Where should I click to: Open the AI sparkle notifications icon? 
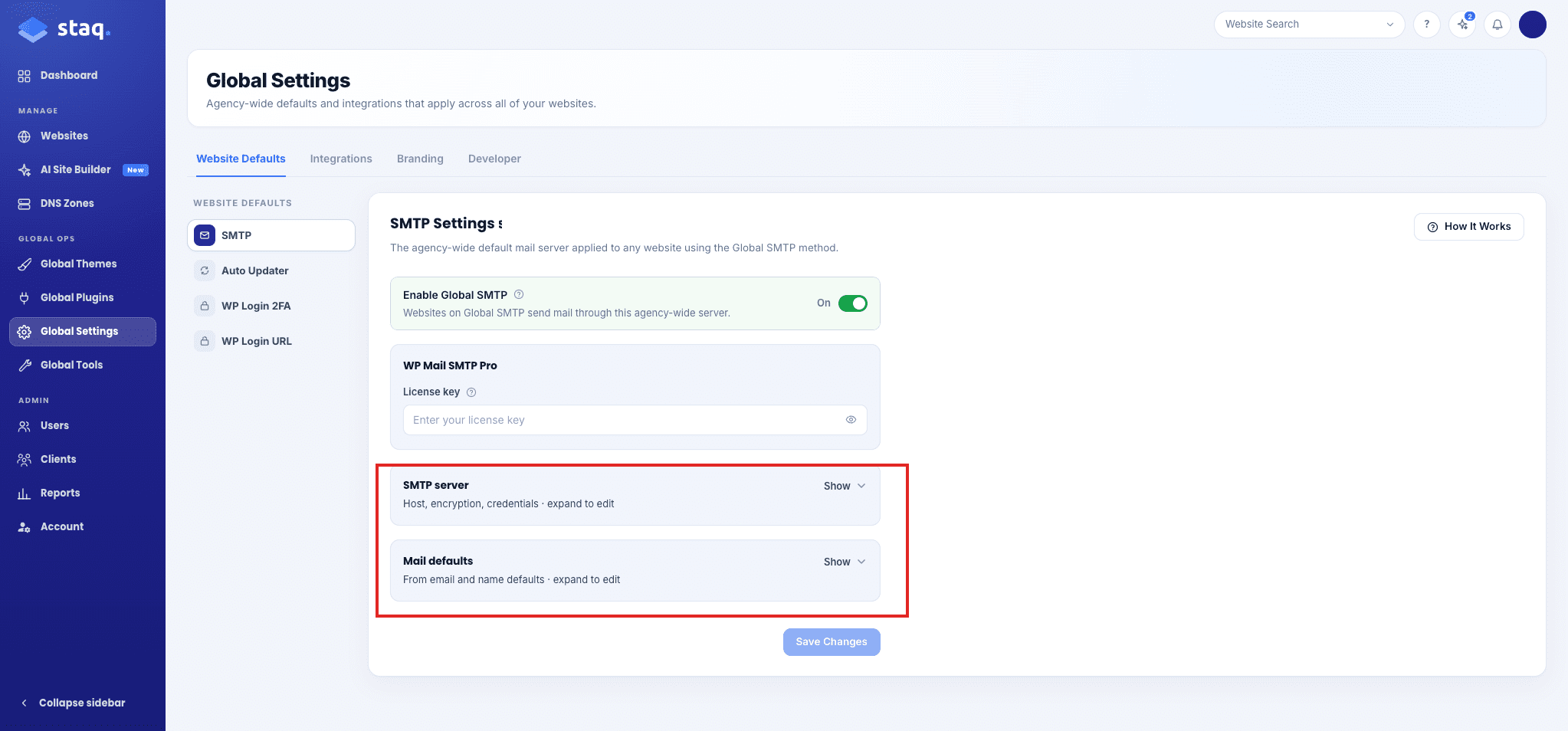click(1462, 25)
